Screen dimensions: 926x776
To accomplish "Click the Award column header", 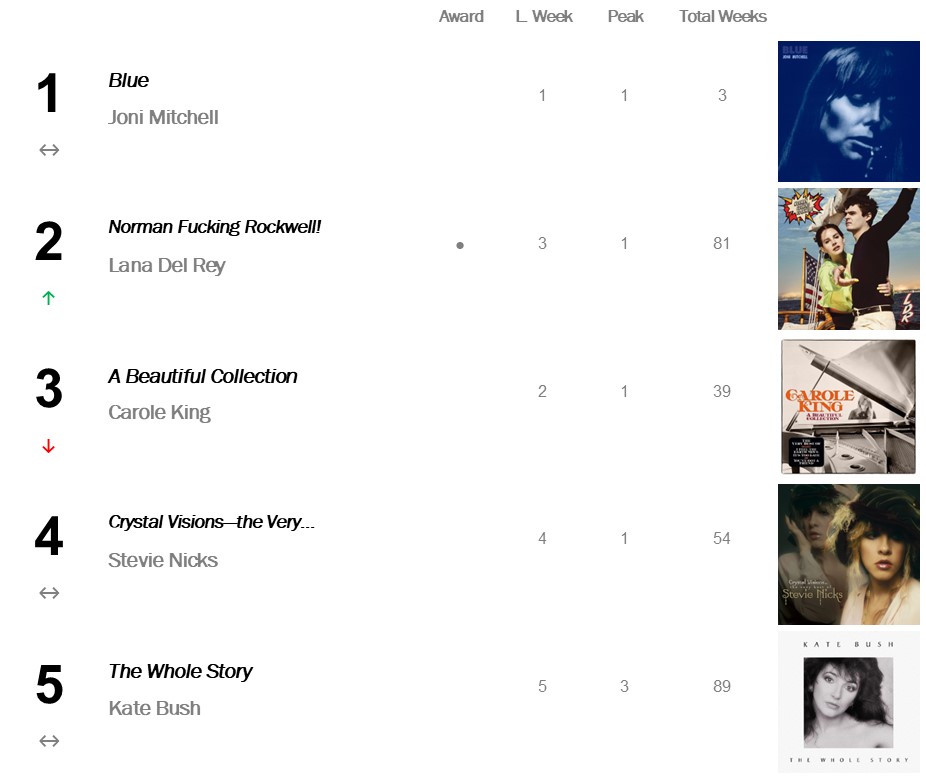I will click(x=461, y=16).
